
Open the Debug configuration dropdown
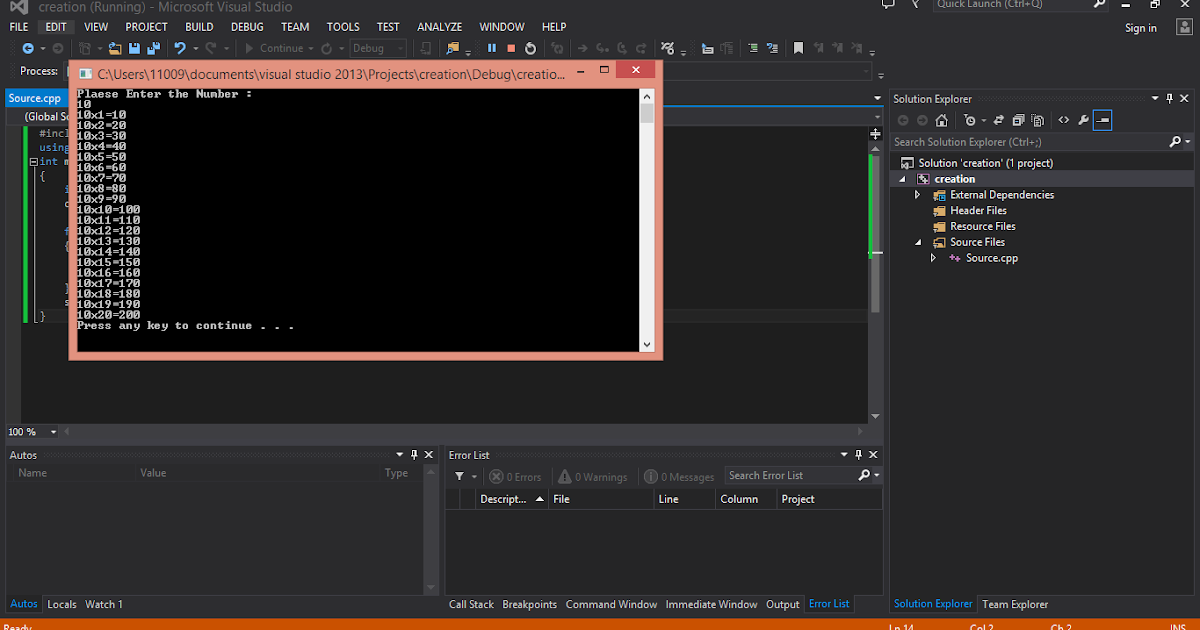(377, 48)
